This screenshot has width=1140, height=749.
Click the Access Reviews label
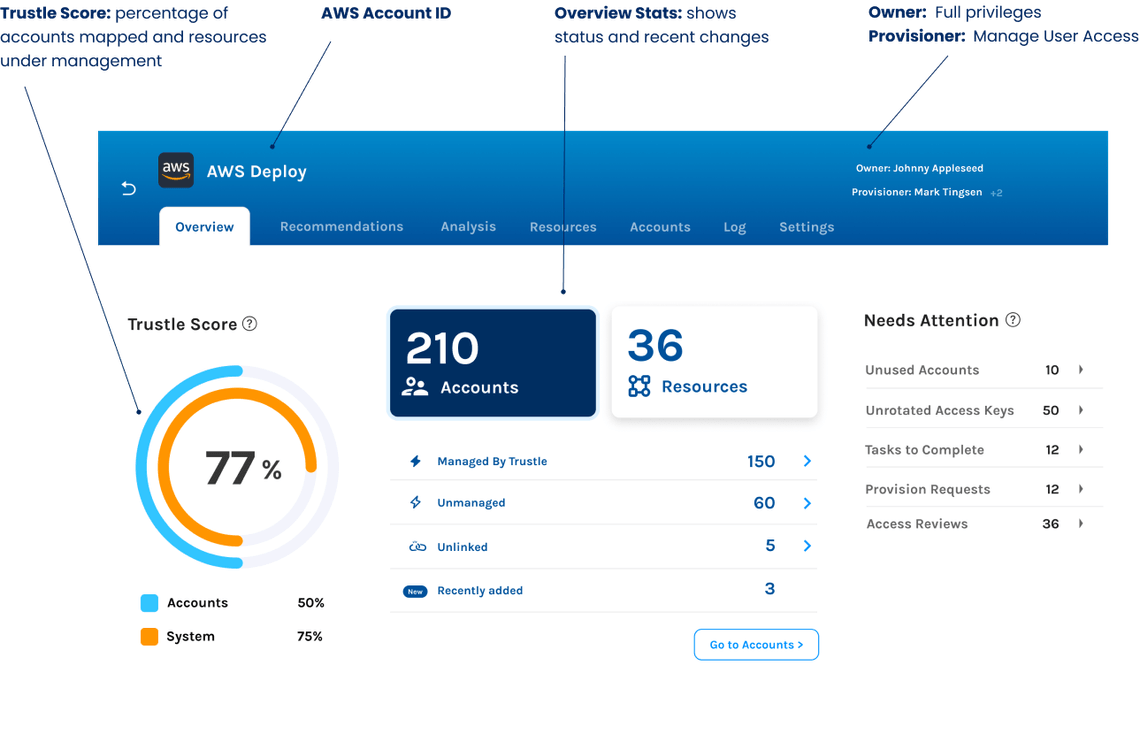[917, 524]
